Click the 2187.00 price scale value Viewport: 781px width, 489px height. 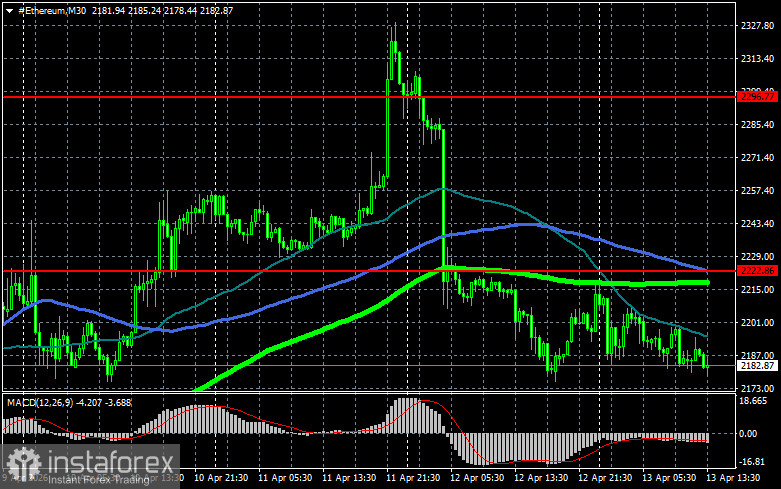tap(757, 355)
